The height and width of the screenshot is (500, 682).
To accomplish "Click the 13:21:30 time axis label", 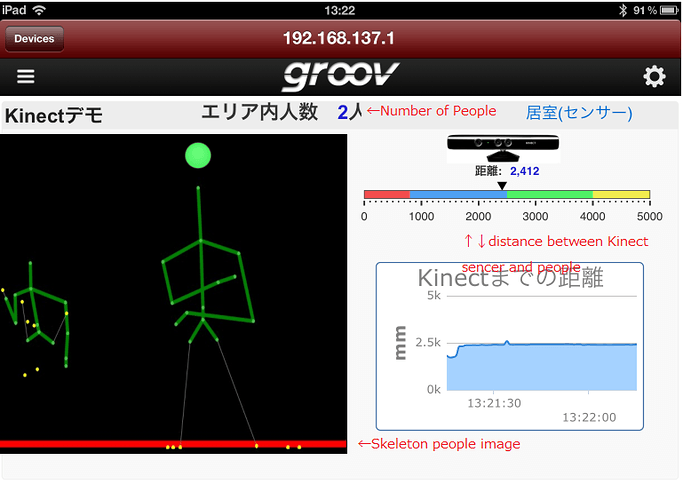I will pyautogui.click(x=494, y=403).
